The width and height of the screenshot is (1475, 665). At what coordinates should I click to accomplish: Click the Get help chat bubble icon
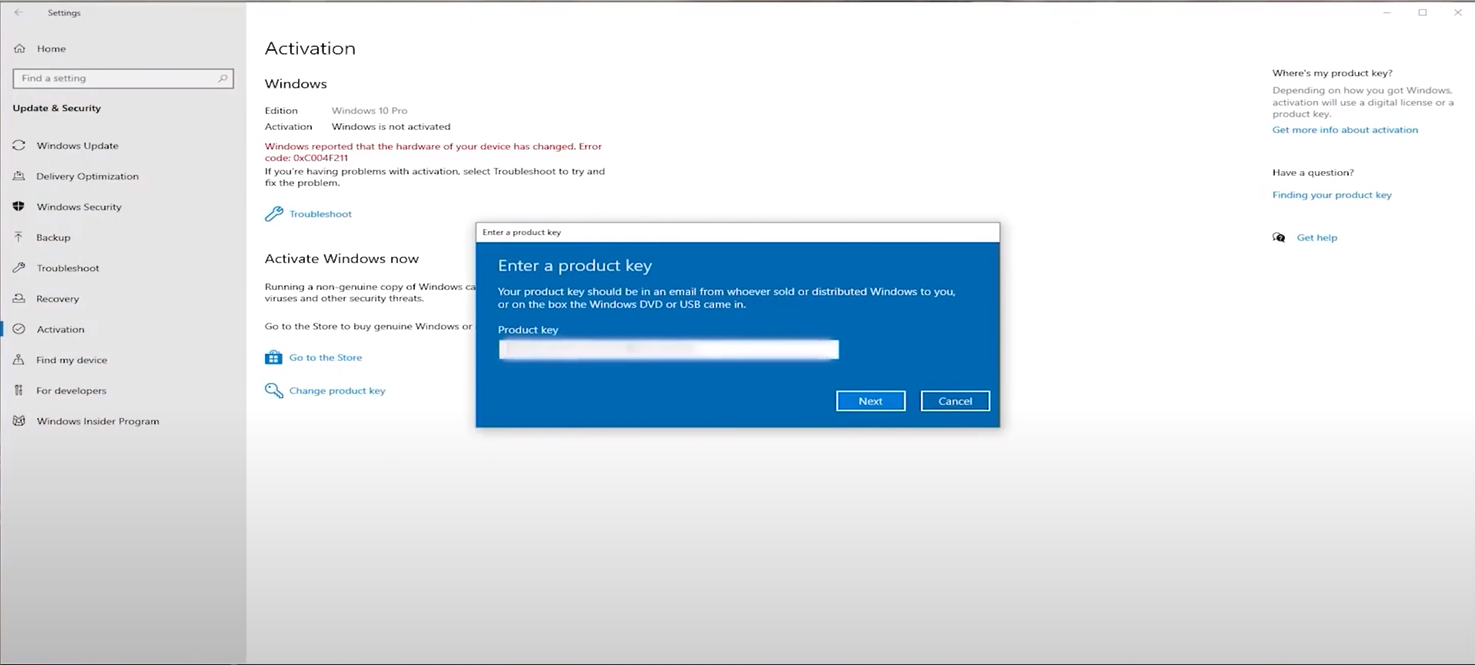tap(1279, 237)
